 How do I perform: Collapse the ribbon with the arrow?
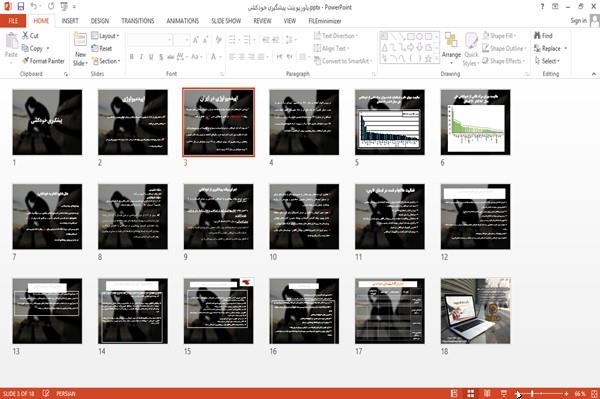pyautogui.click(x=593, y=74)
